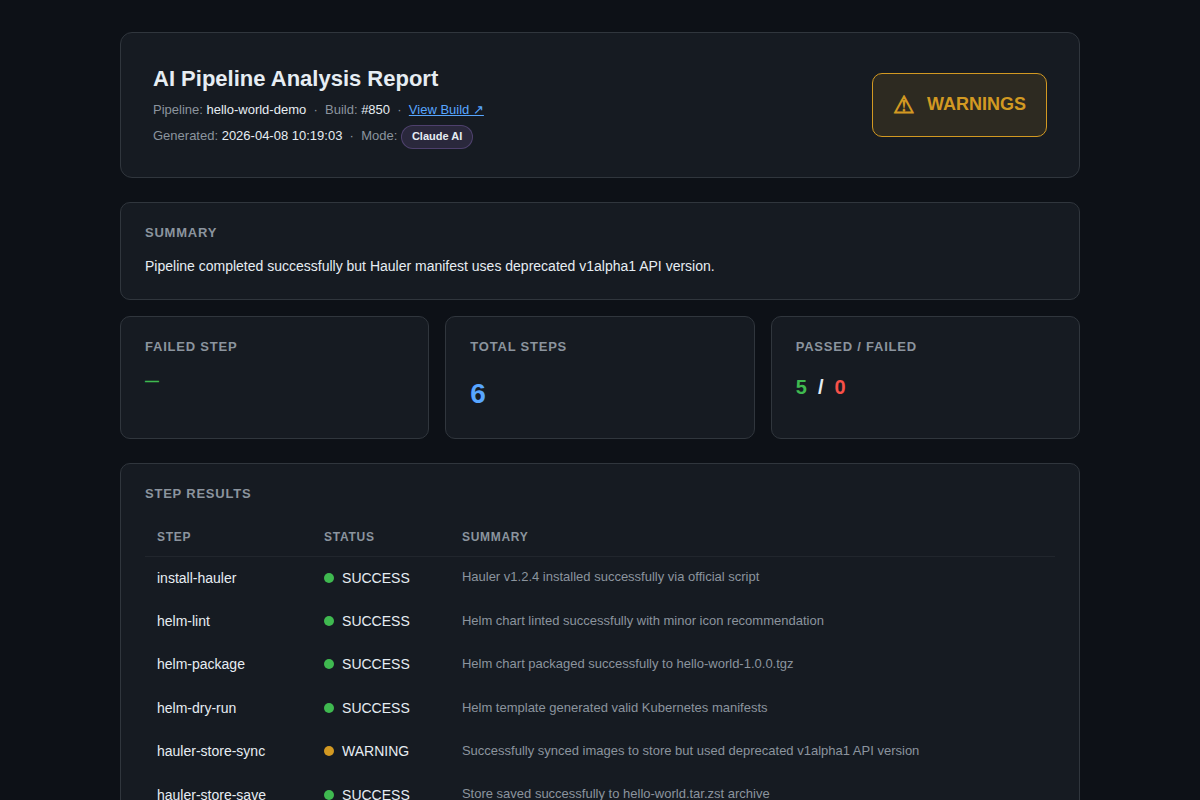The width and height of the screenshot is (1200, 800).
Task: Select the install-hauler step name
Action: (197, 578)
